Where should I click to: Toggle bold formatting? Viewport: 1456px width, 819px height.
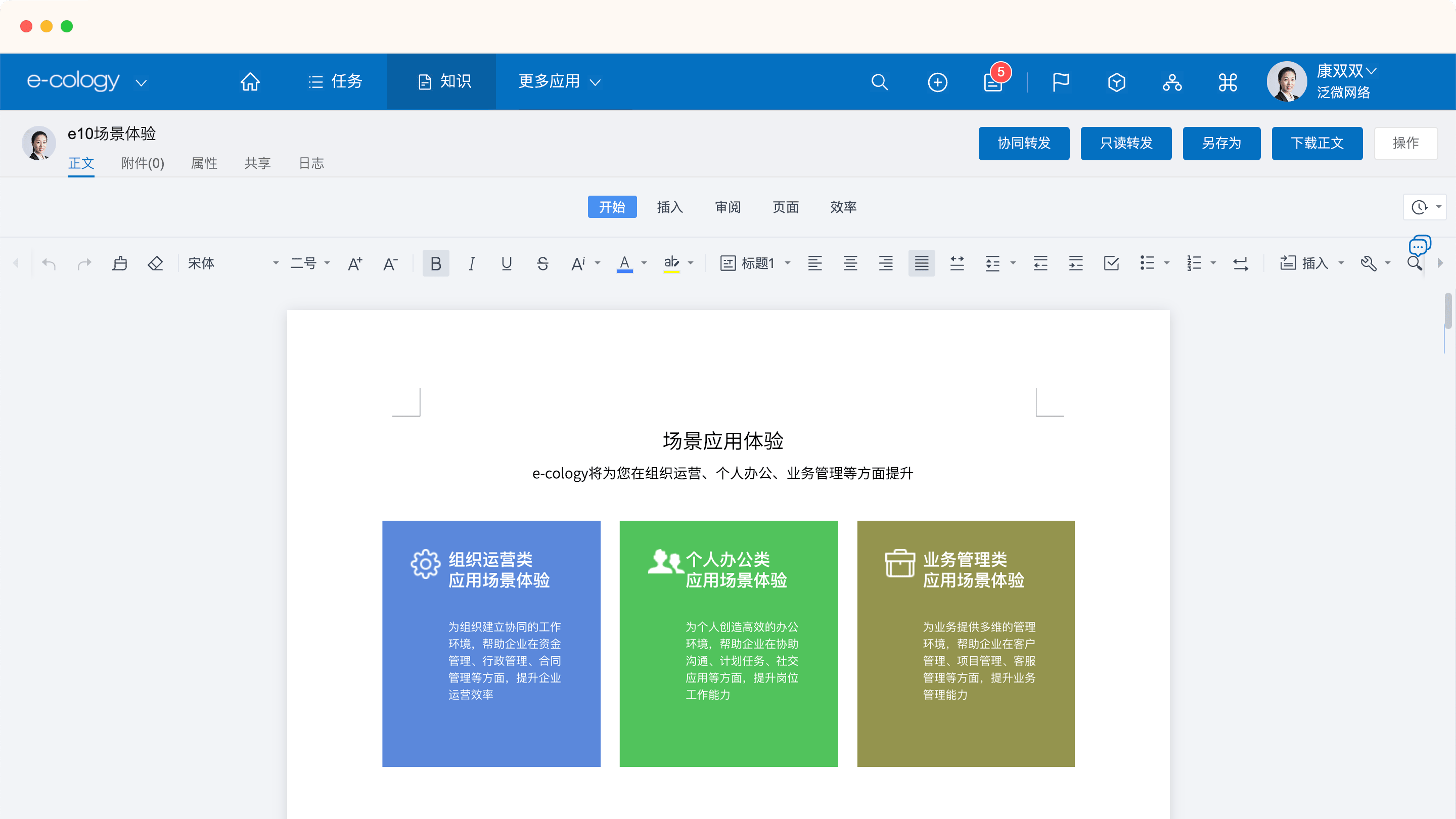click(436, 263)
